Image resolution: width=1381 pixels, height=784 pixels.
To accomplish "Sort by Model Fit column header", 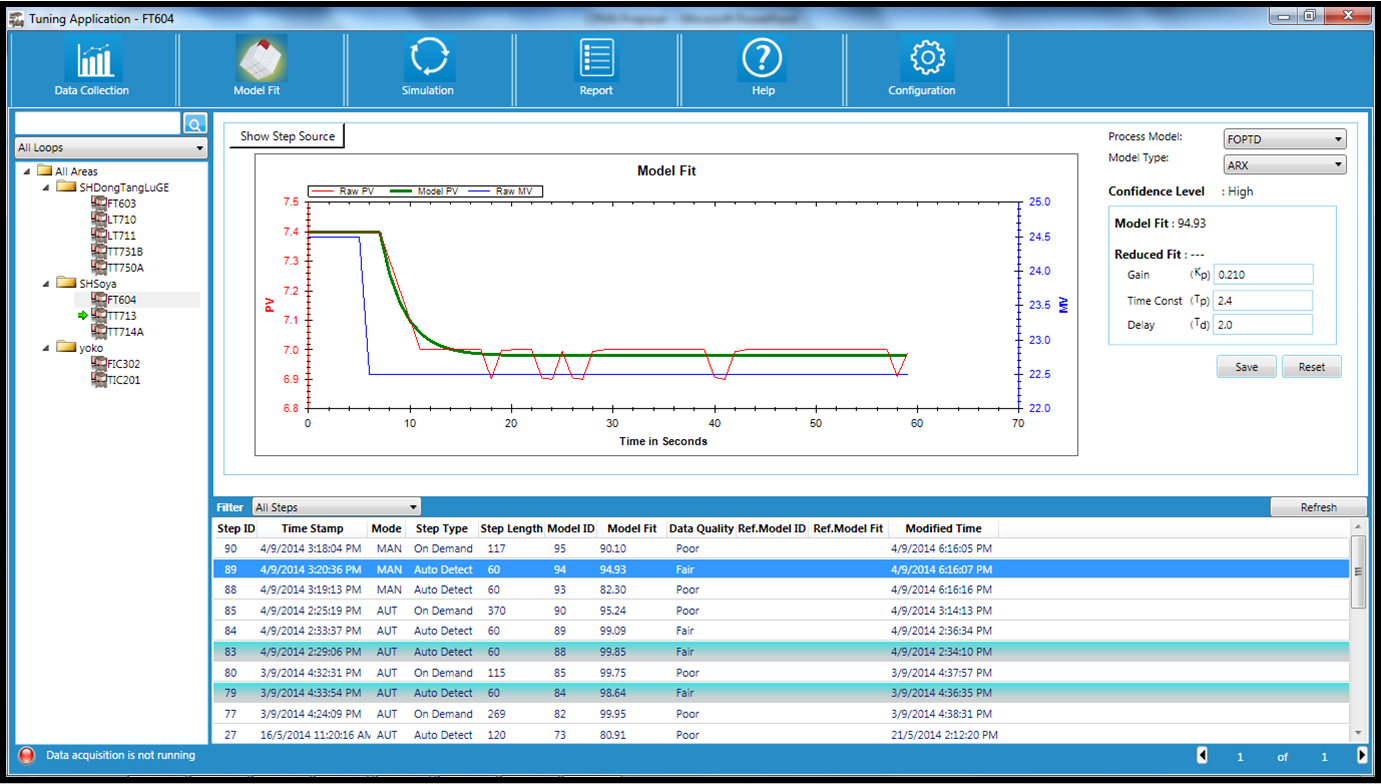I will [632, 528].
